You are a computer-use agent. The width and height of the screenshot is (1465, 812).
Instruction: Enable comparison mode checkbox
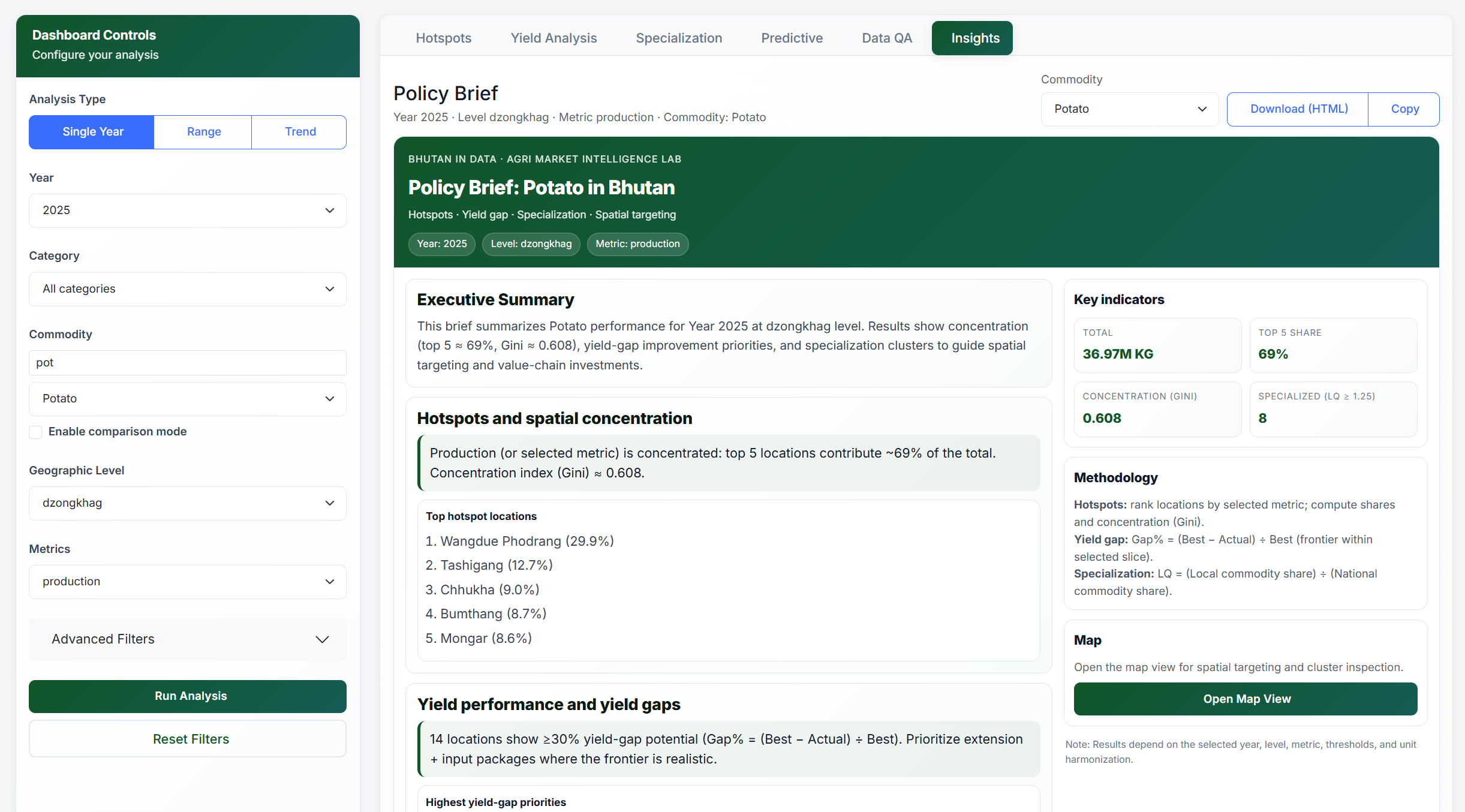[x=36, y=432]
